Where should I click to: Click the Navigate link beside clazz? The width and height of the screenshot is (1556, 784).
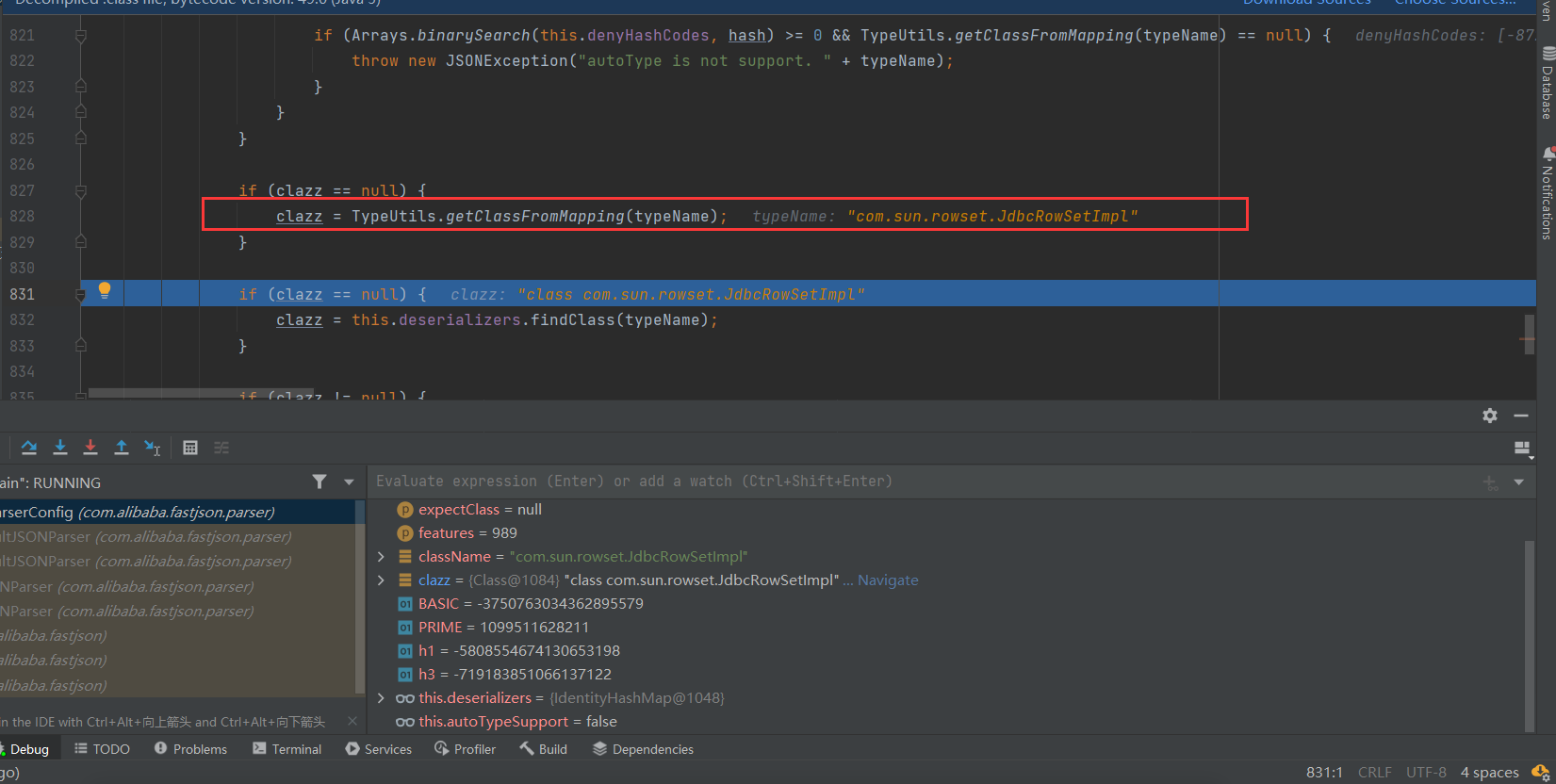887,580
